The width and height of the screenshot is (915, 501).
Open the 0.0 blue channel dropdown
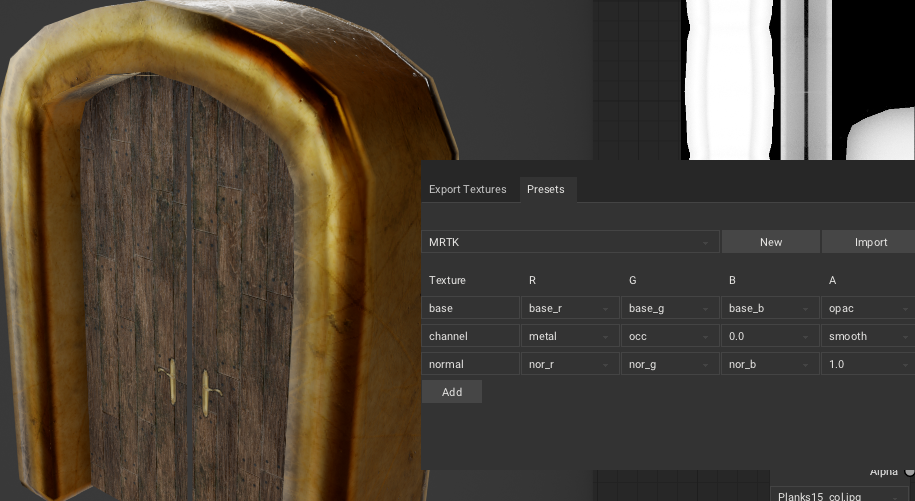[x=770, y=336]
